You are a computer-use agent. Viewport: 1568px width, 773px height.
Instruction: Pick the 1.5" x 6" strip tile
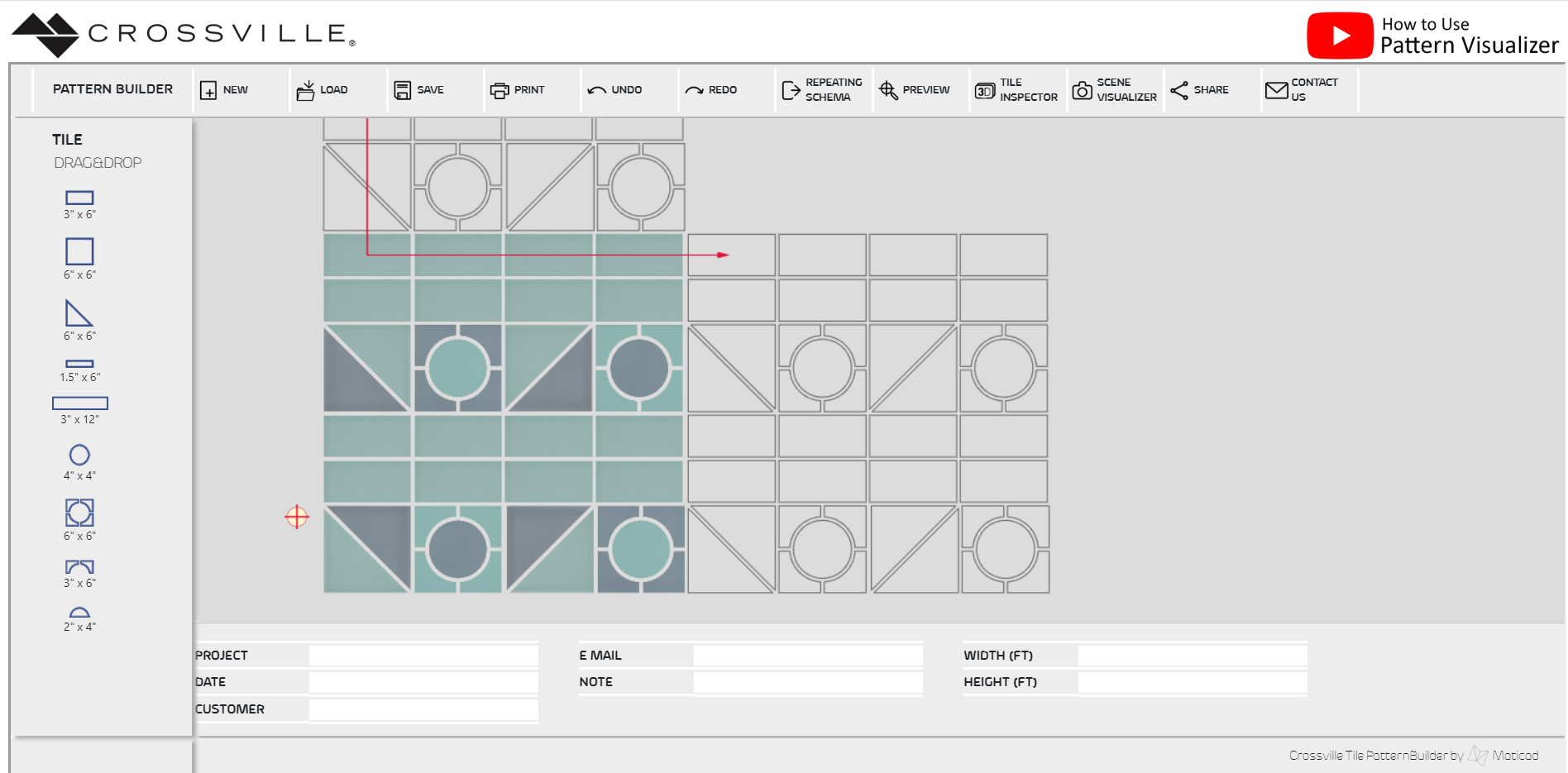pyautogui.click(x=79, y=364)
